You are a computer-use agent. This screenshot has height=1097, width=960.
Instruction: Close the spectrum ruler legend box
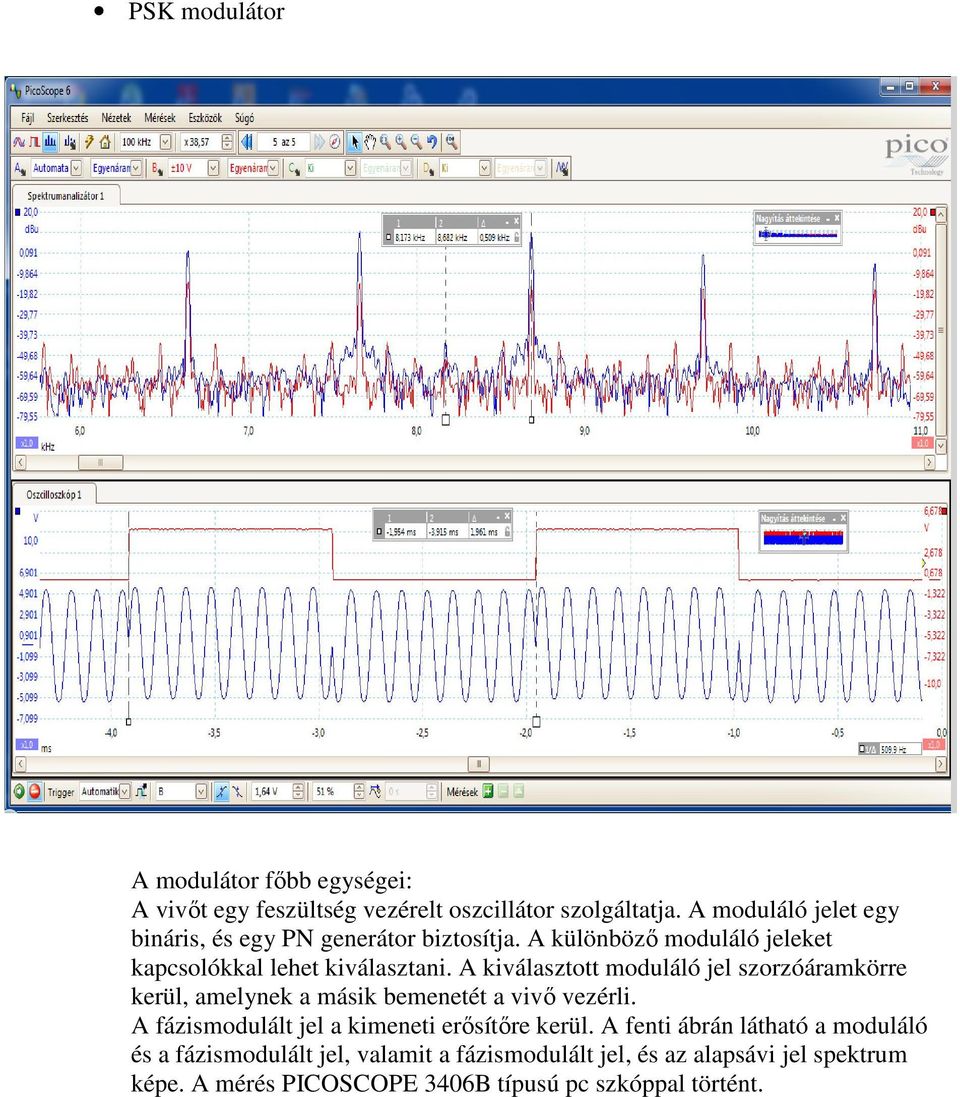(x=516, y=221)
